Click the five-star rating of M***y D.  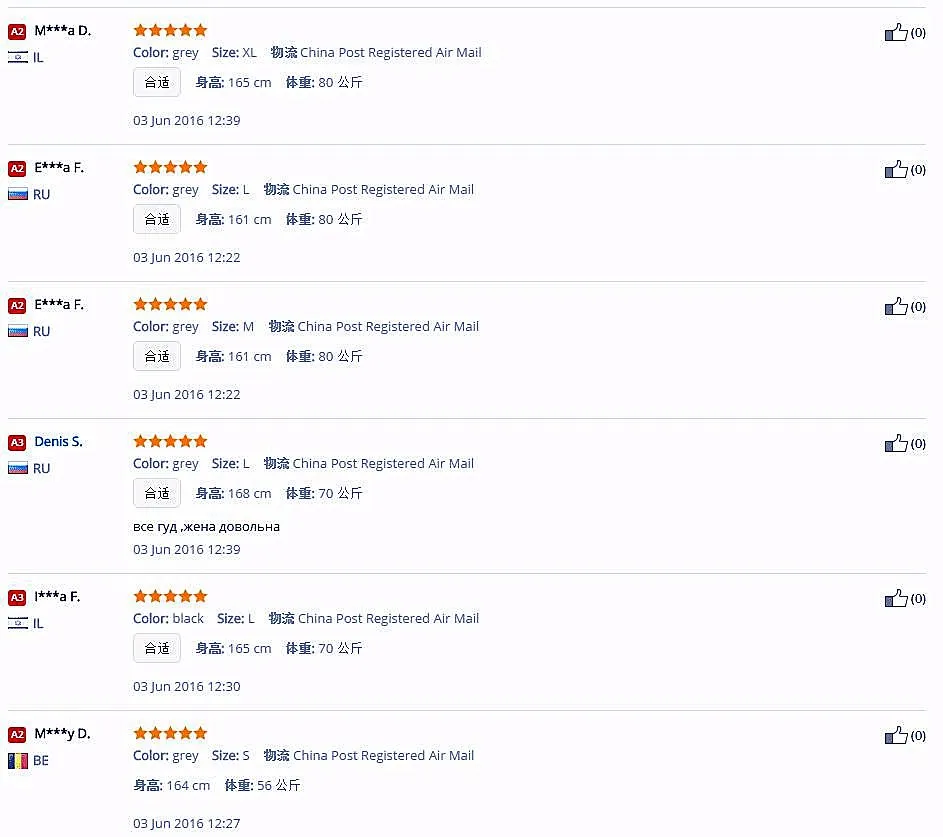pyautogui.click(x=170, y=733)
